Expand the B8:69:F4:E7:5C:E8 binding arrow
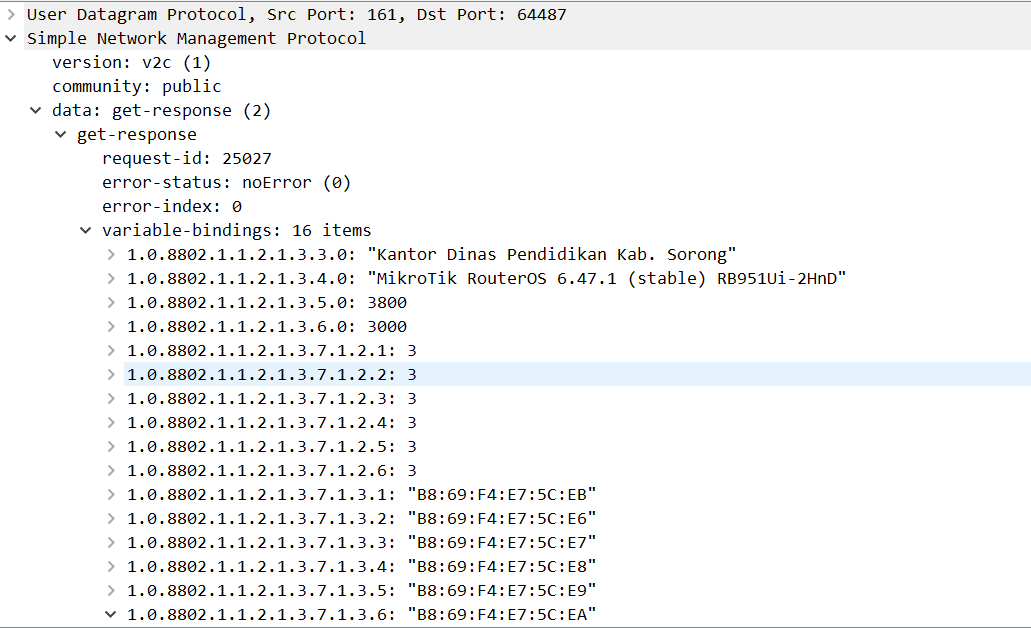 coord(110,566)
